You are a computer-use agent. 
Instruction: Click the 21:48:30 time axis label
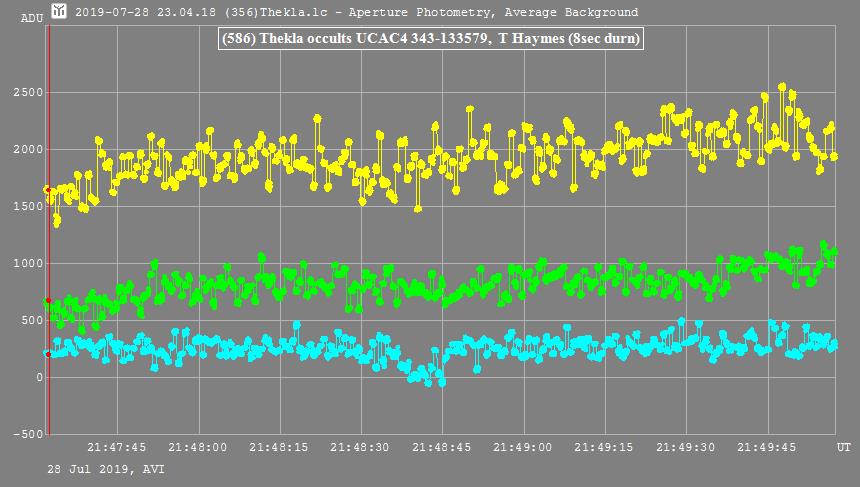click(x=361, y=448)
